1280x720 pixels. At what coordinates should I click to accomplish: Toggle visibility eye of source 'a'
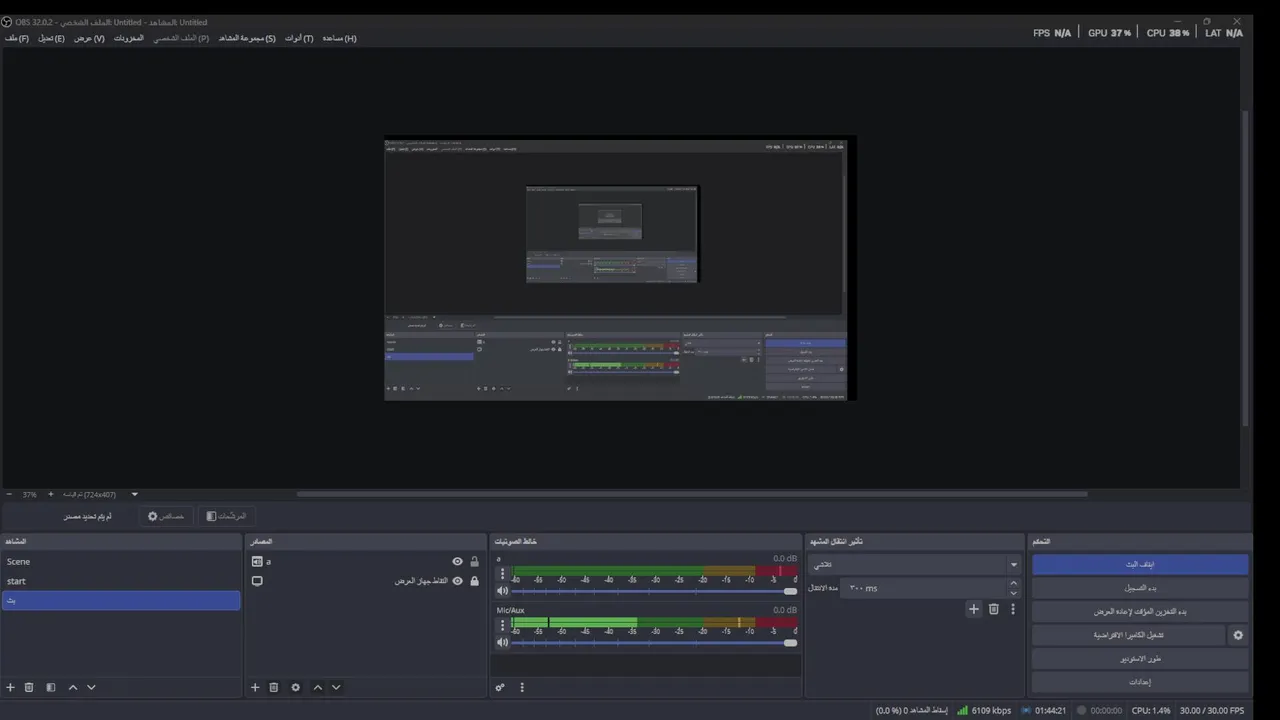coord(457,562)
